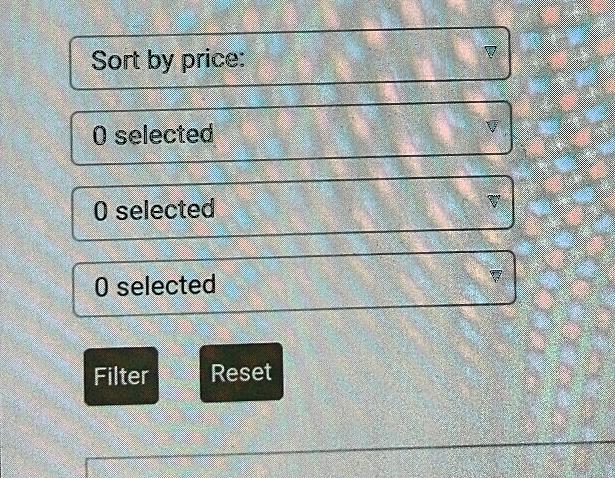615x478 pixels.
Task: Choose a price sort order from the top combo box
Action: tap(290, 58)
